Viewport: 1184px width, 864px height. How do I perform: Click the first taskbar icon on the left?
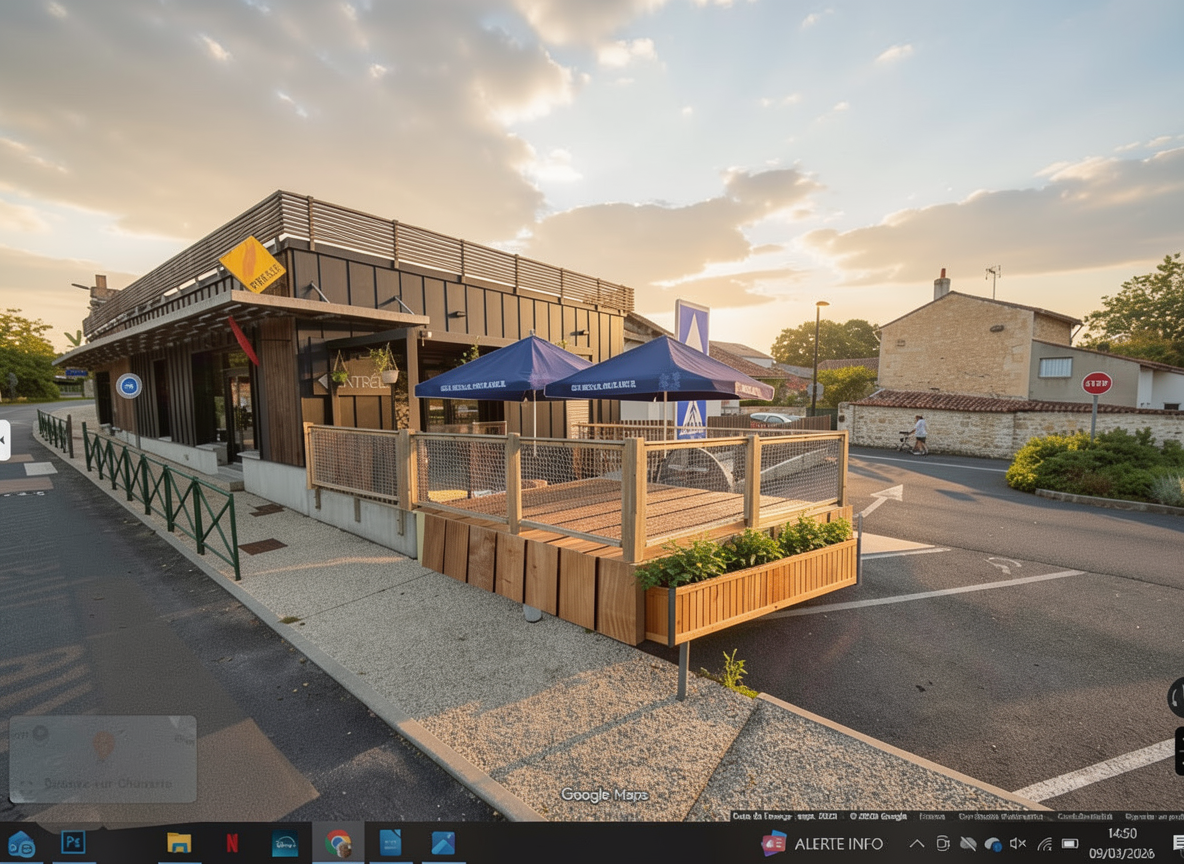point(21,843)
